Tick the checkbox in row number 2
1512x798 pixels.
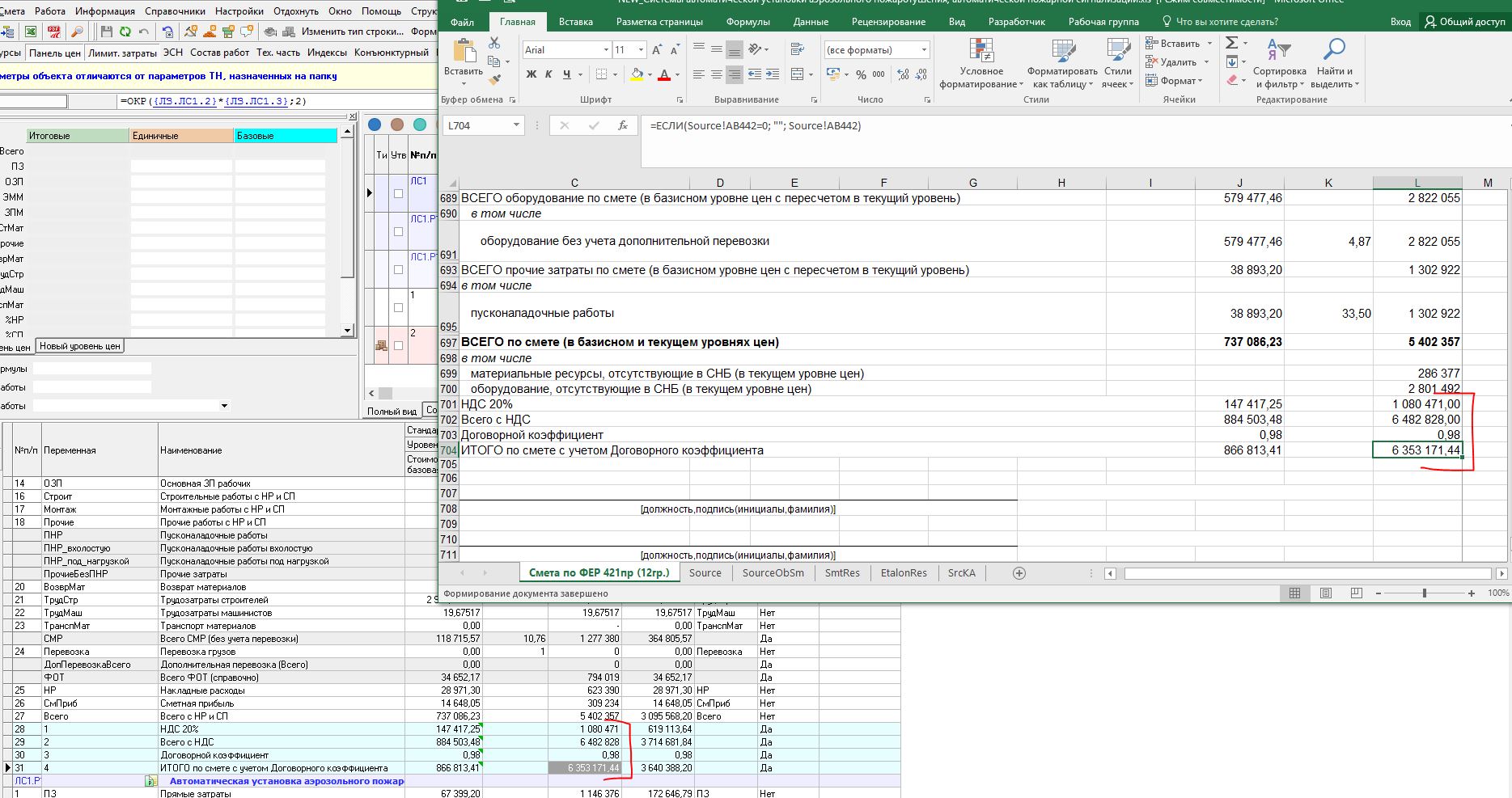398,345
